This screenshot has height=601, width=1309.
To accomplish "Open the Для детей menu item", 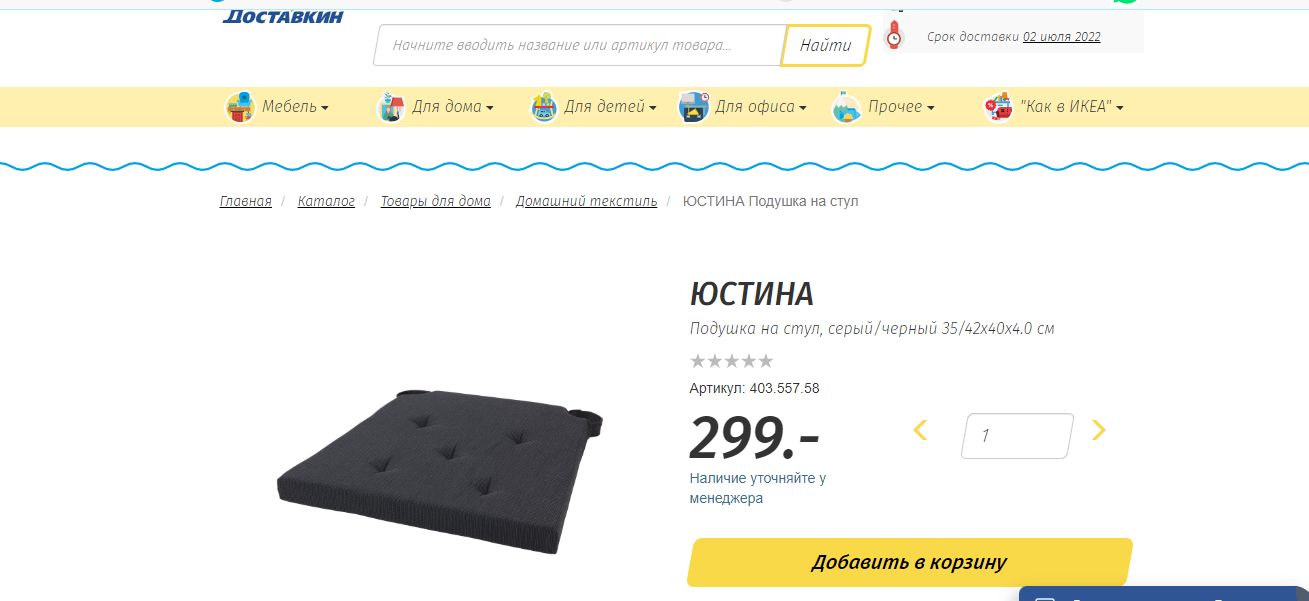I will [x=610, y=107].
